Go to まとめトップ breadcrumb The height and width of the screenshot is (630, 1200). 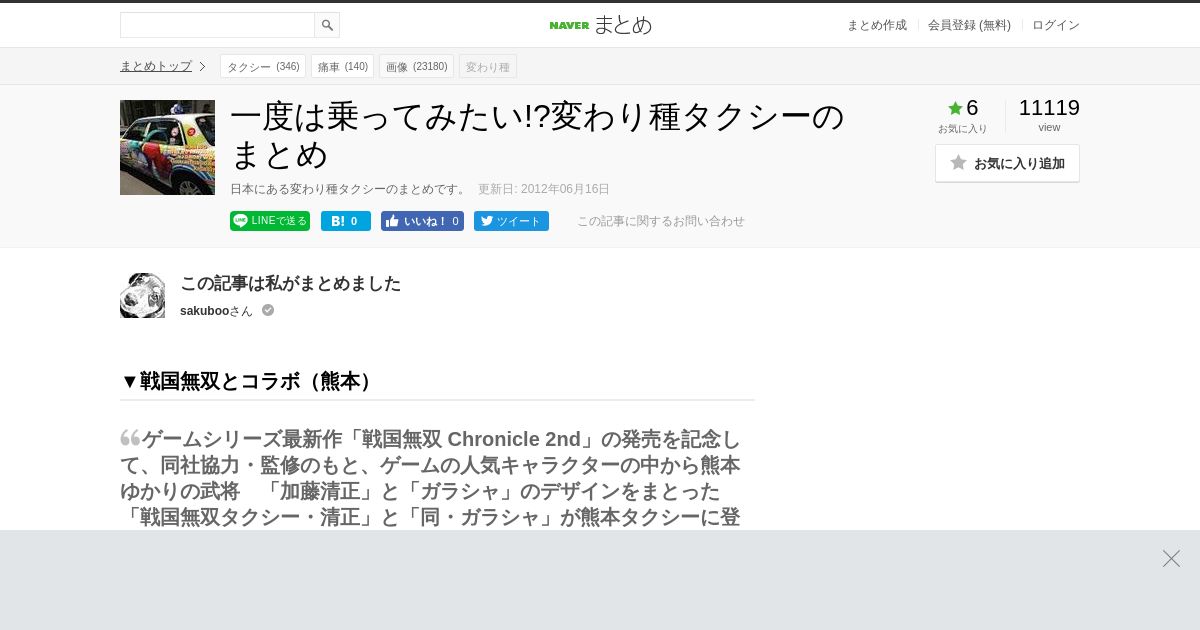pos(156,66)
